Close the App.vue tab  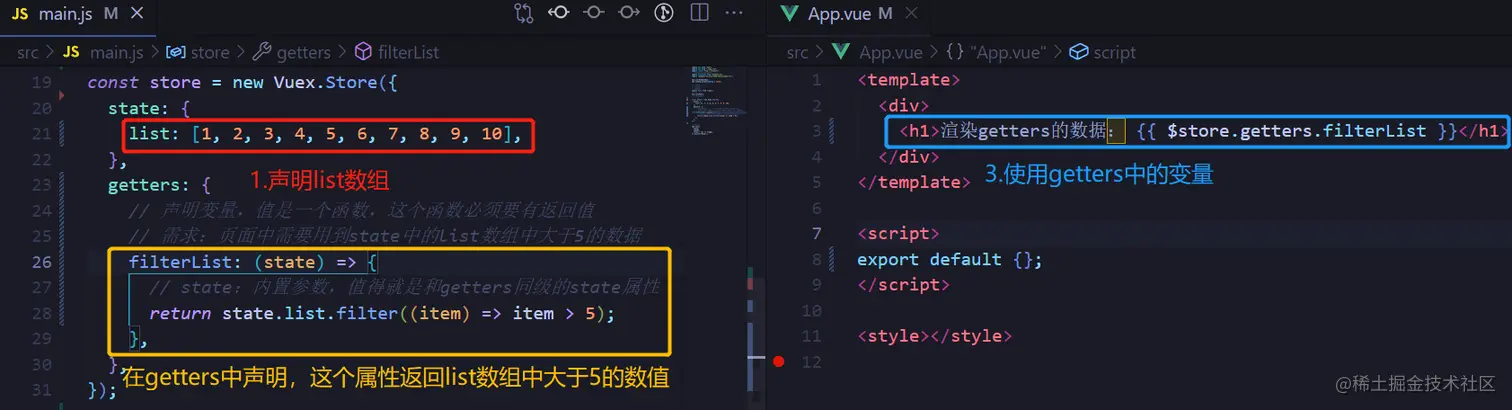click(x=909, y=14)
